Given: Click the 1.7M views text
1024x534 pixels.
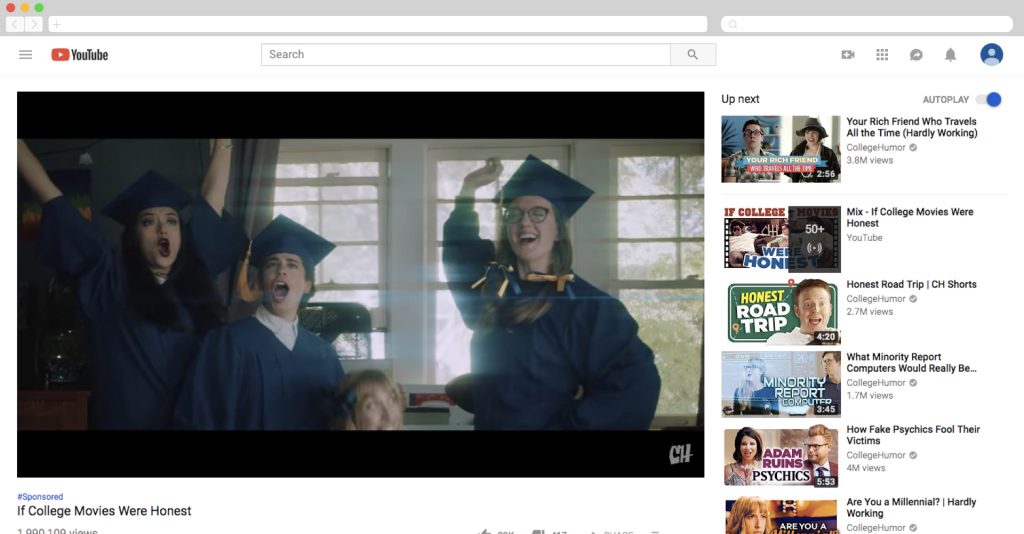Looking at the screenshot, I should (869, 396).
